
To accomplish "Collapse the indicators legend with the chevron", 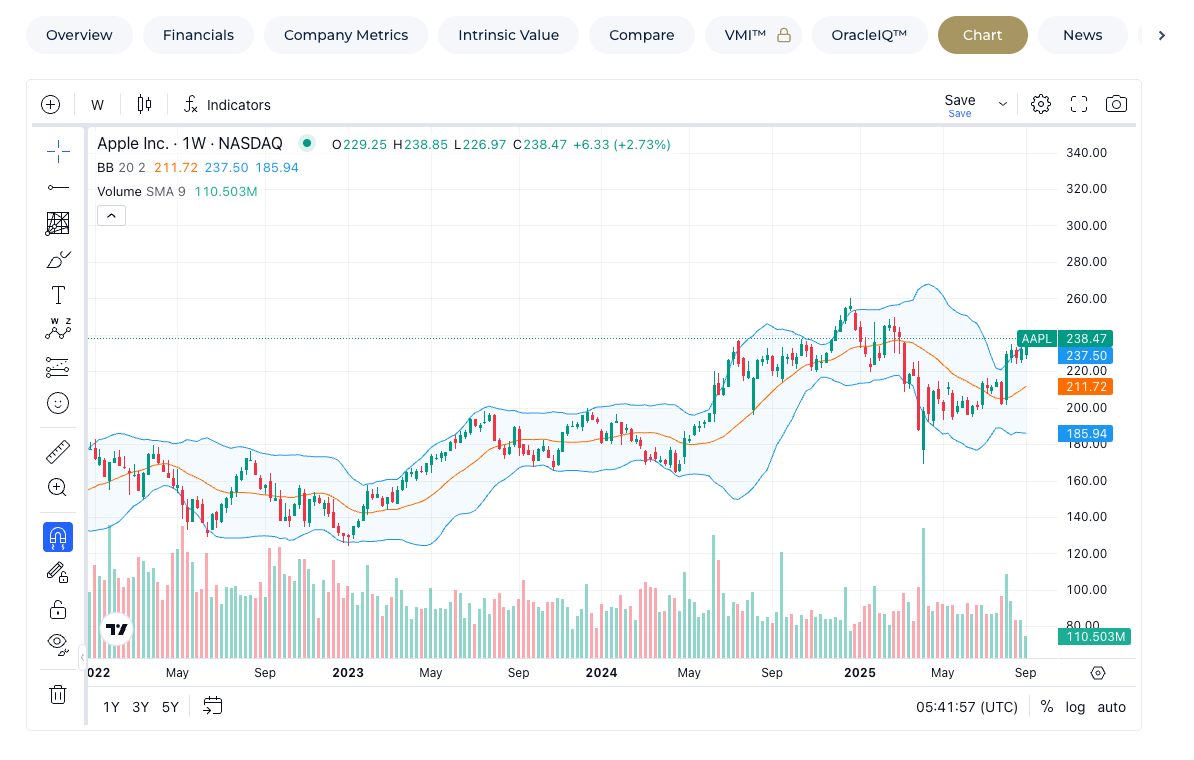I will (x=111, y=215).
